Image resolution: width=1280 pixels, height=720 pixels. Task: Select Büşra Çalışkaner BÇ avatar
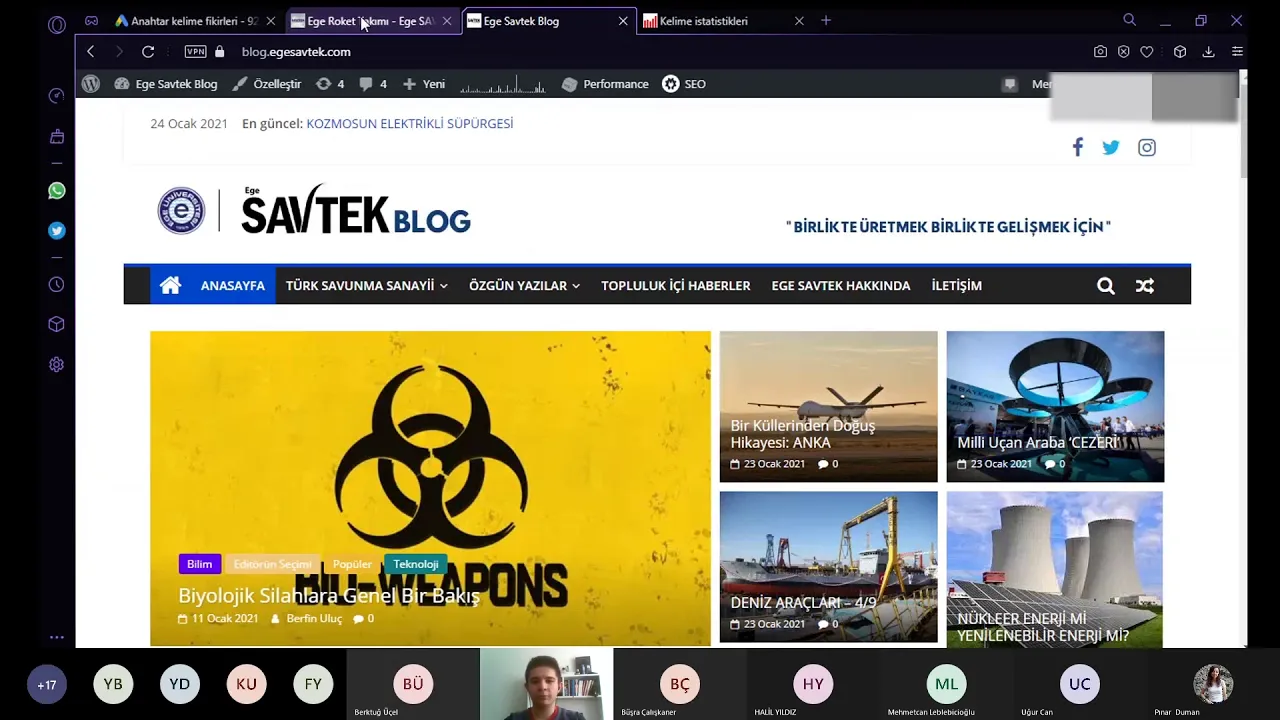point(680,685)
